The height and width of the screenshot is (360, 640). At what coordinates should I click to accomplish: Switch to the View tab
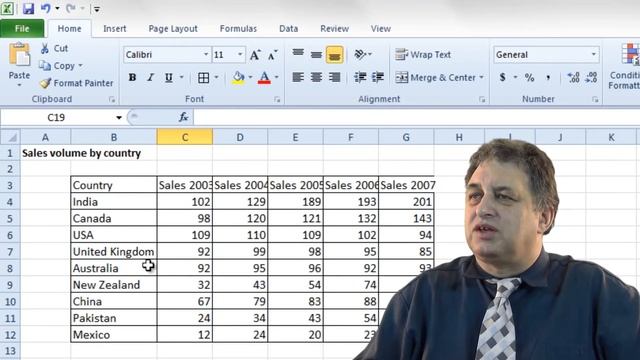[381, 29]
